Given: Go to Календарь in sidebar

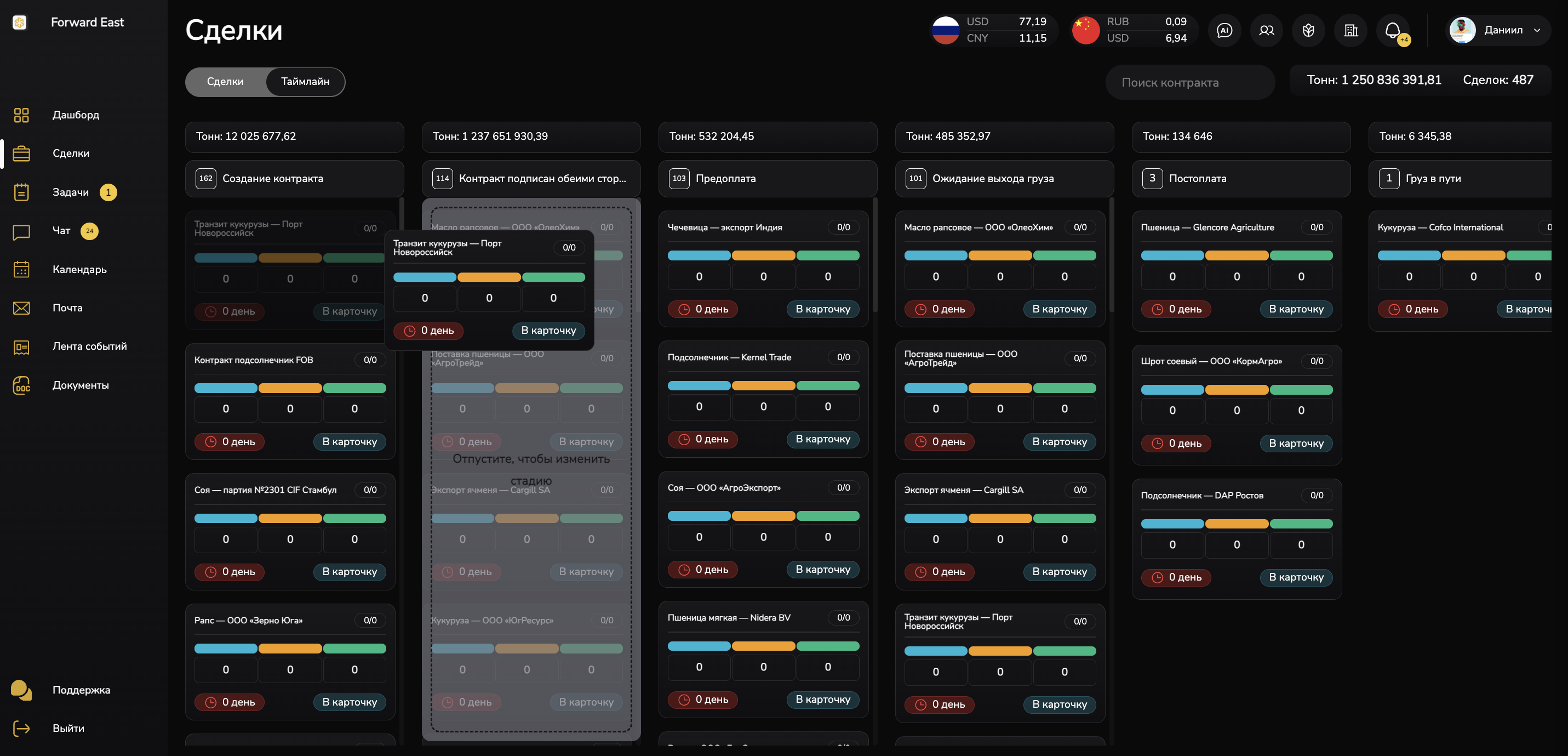Looking at the screenshot, I should 79,269.
